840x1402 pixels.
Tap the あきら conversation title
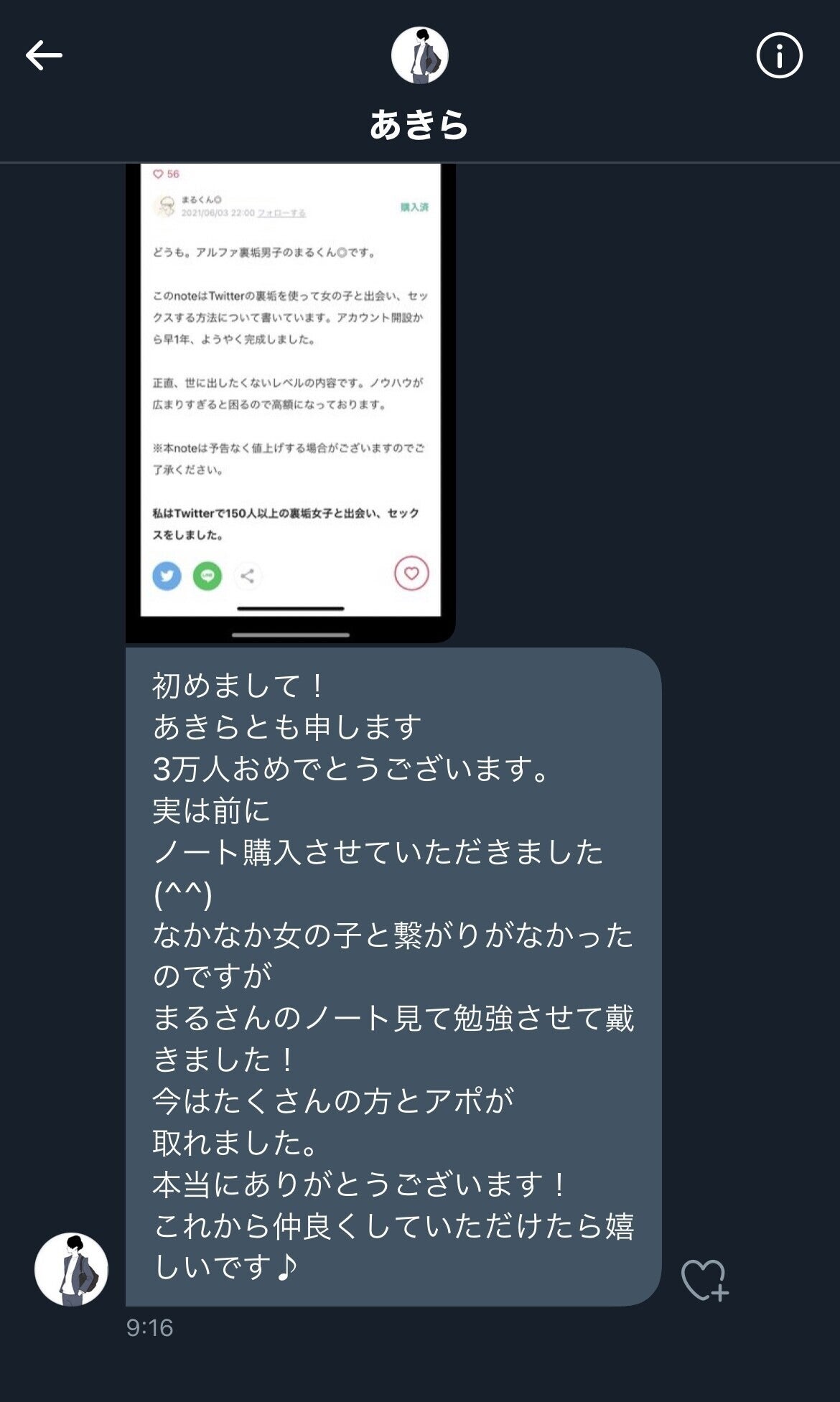(419, 124)
